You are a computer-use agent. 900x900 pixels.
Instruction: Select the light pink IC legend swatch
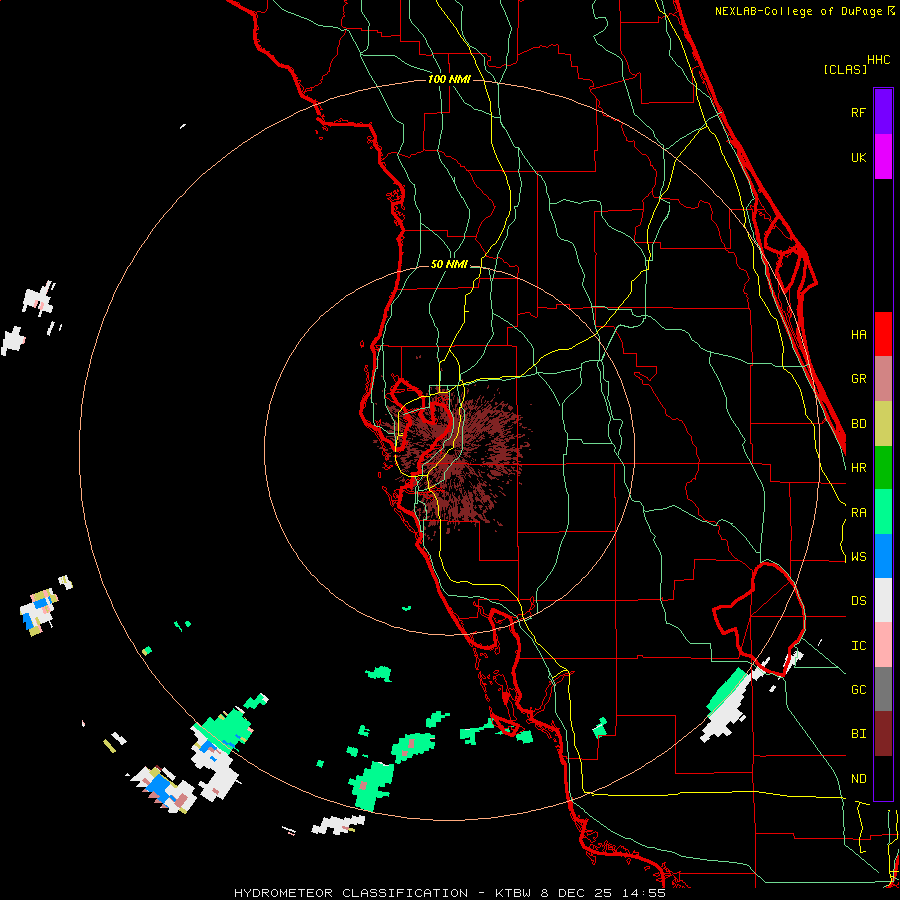click(883, 645)
